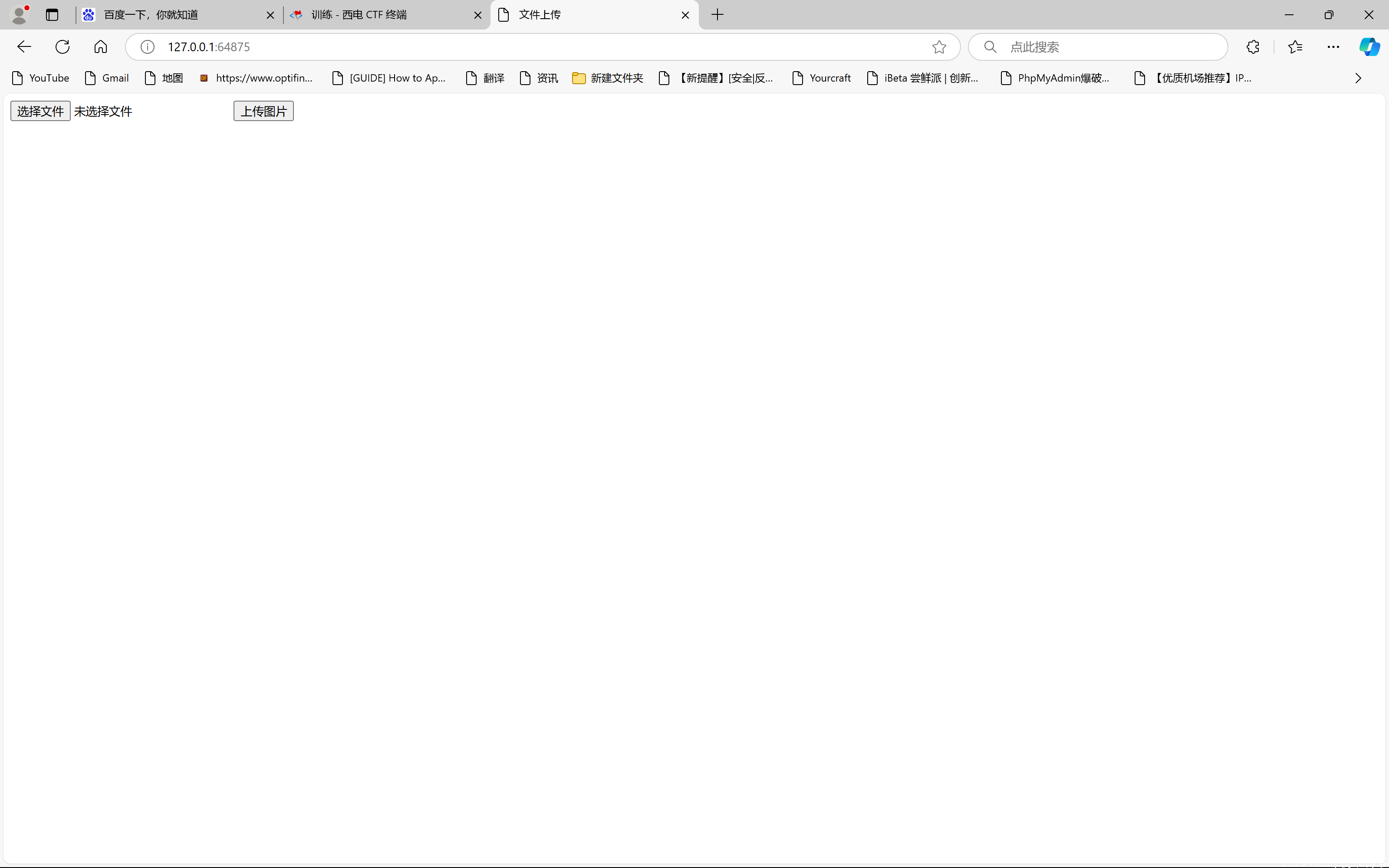Open the Copilot sidebar icon

1369,47
